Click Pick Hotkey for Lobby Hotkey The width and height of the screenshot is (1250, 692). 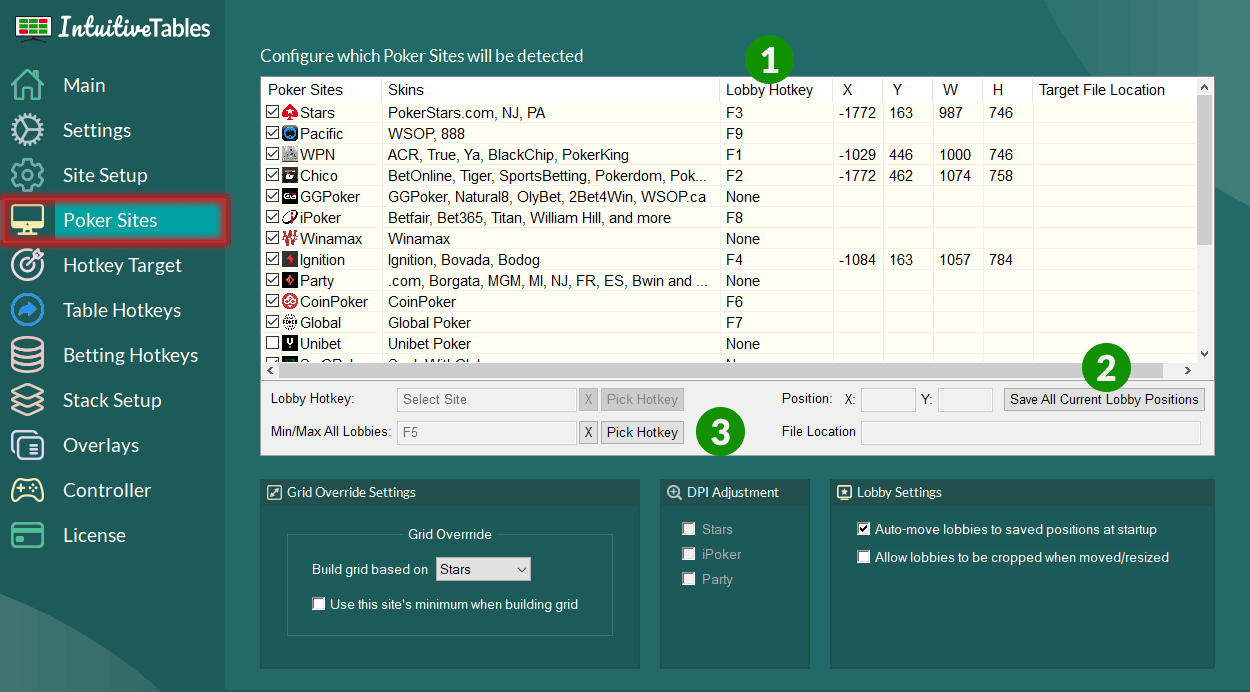coord(642,399)
